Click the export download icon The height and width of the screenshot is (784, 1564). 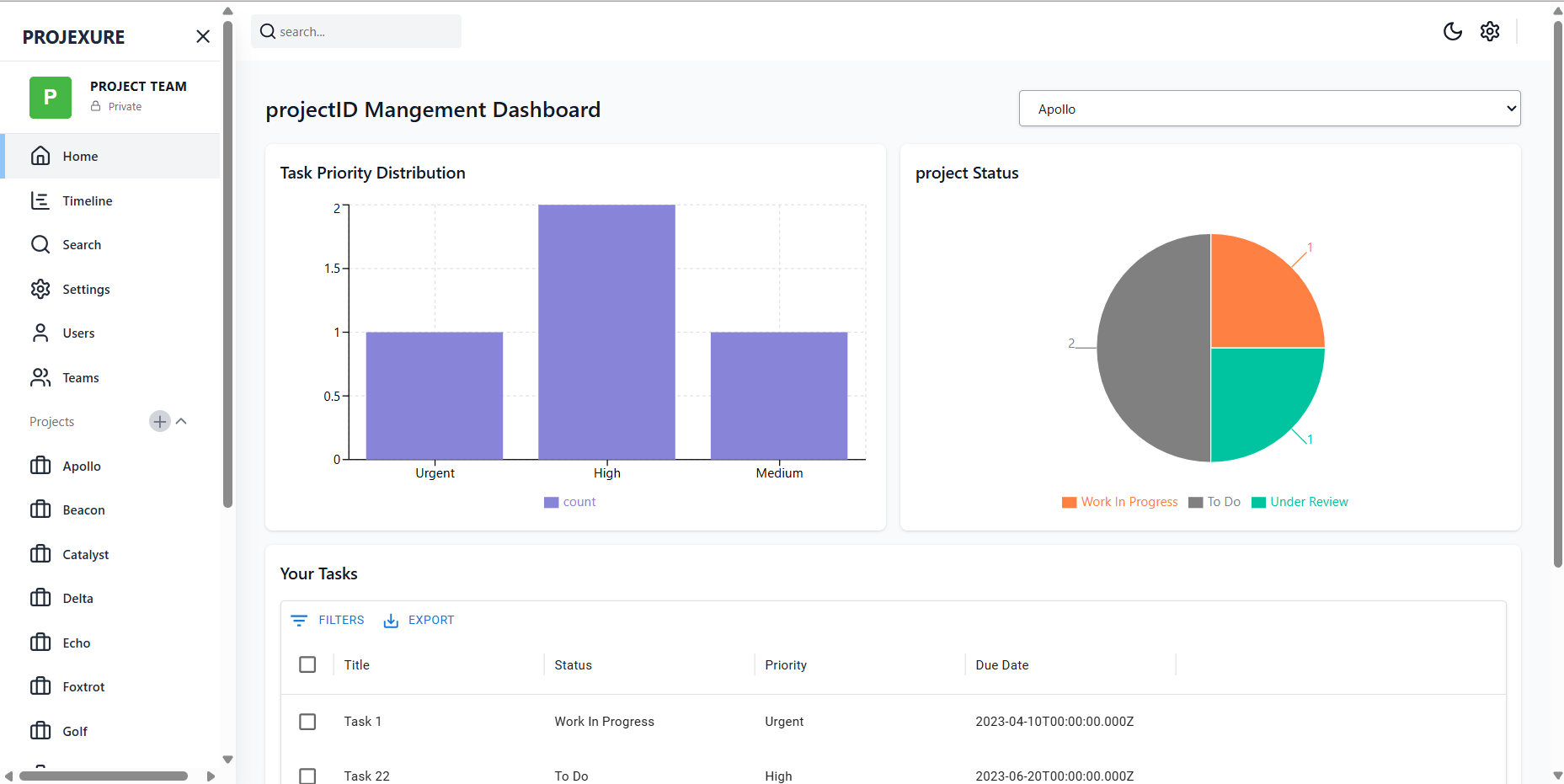click(391, 621)
